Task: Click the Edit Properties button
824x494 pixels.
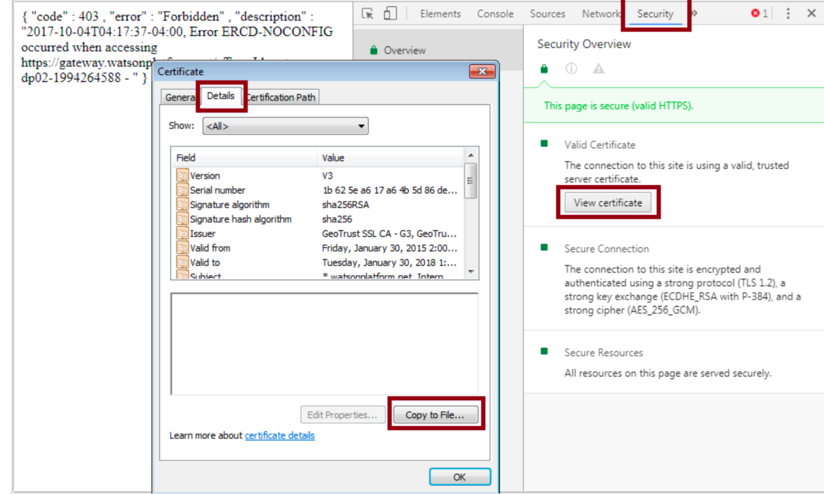Action: 342,415
